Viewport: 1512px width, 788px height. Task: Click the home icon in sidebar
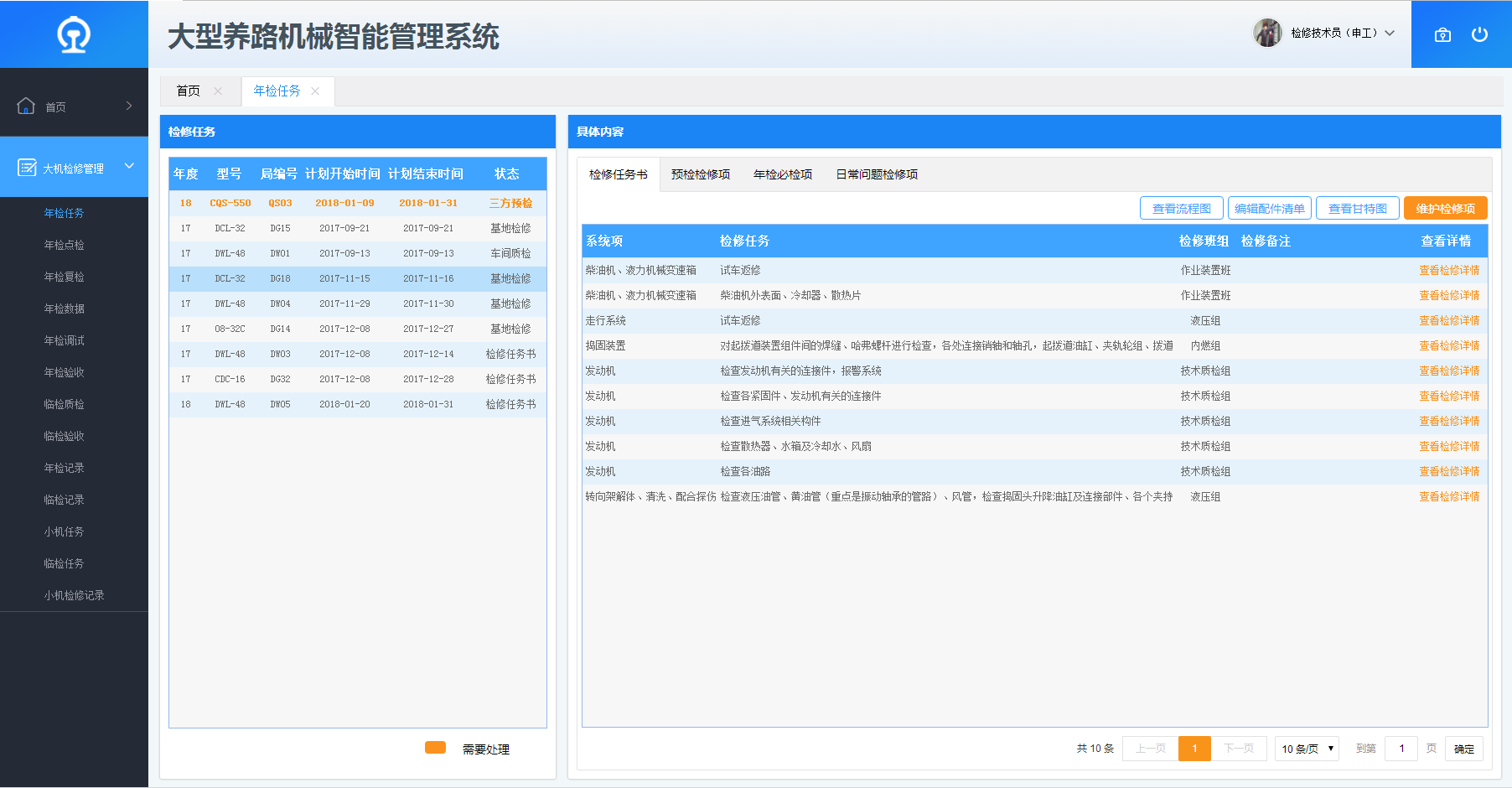point(26,106)
